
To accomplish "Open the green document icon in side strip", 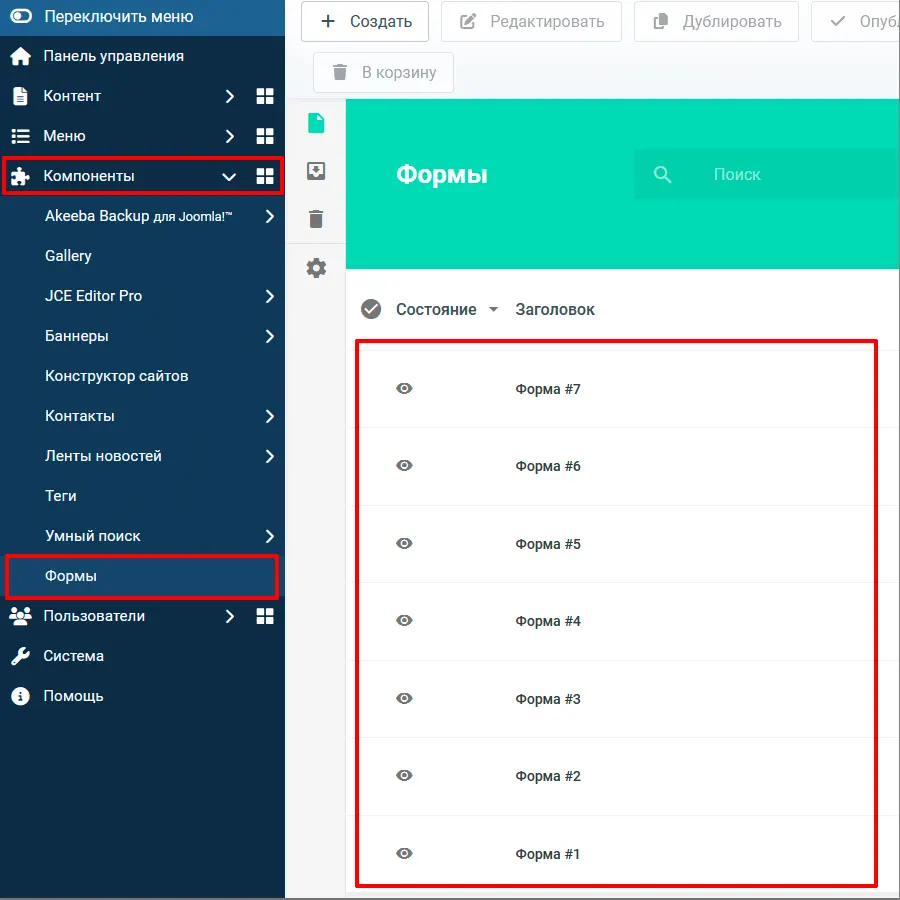I will 316,123.
